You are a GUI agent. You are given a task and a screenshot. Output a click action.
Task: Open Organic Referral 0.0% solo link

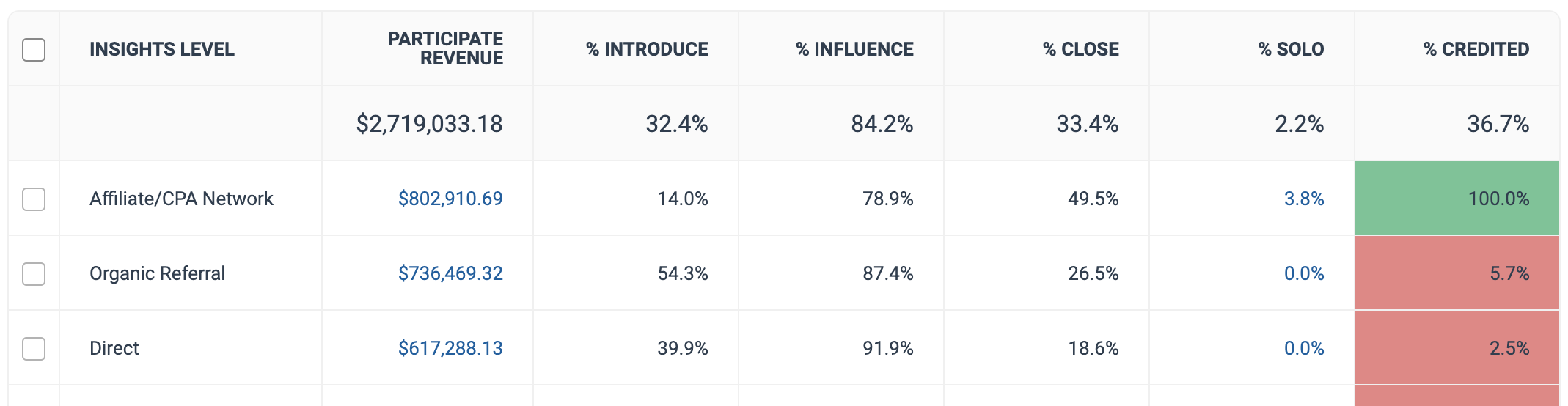(x=1303, y=273)
